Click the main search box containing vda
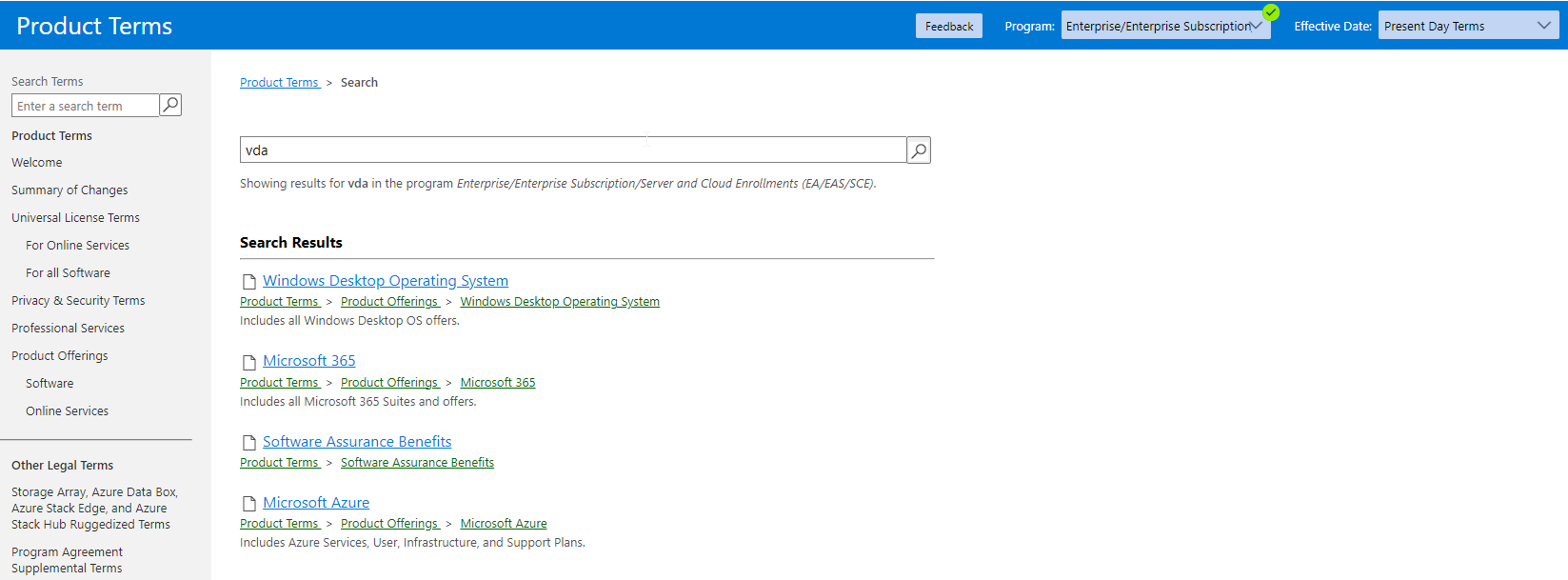Image resolution: width=1568 pixels, height=580 pixels. (x=573, y=150)
